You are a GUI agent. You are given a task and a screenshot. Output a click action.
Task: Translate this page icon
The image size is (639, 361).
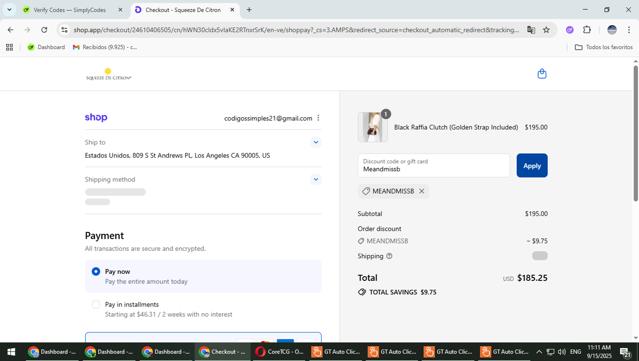click(531, 30)
